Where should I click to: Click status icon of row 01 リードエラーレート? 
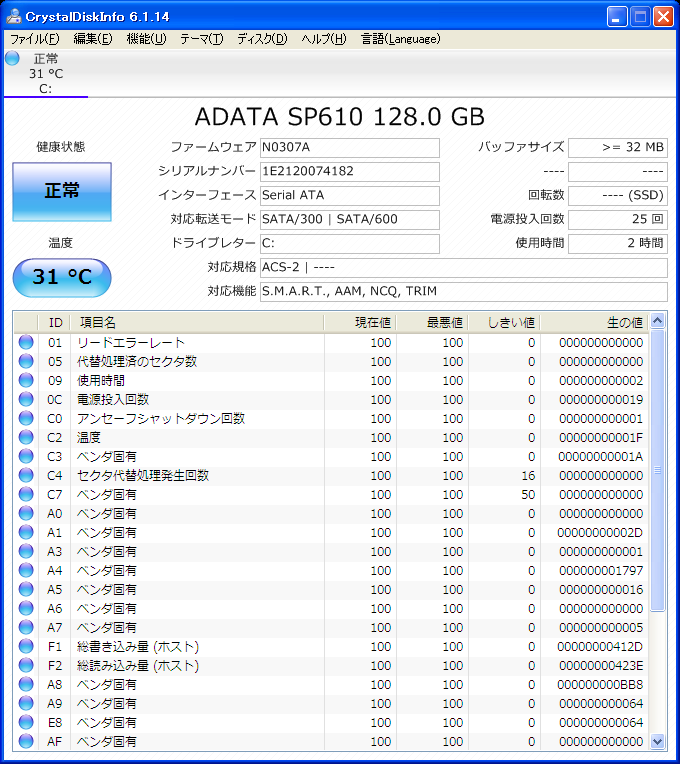[26, 342]
